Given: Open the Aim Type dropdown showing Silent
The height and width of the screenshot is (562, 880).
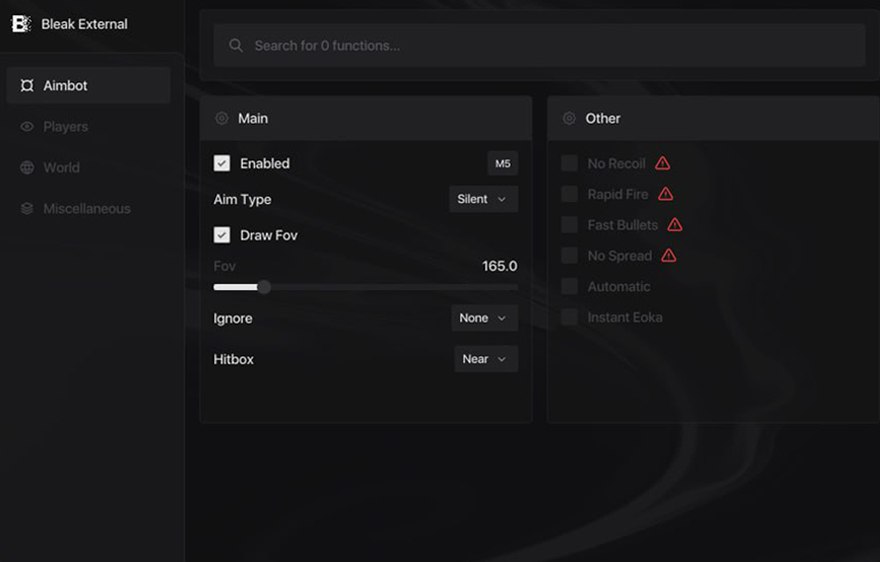Looking at the screenshot, I should [x=483, y=200].
